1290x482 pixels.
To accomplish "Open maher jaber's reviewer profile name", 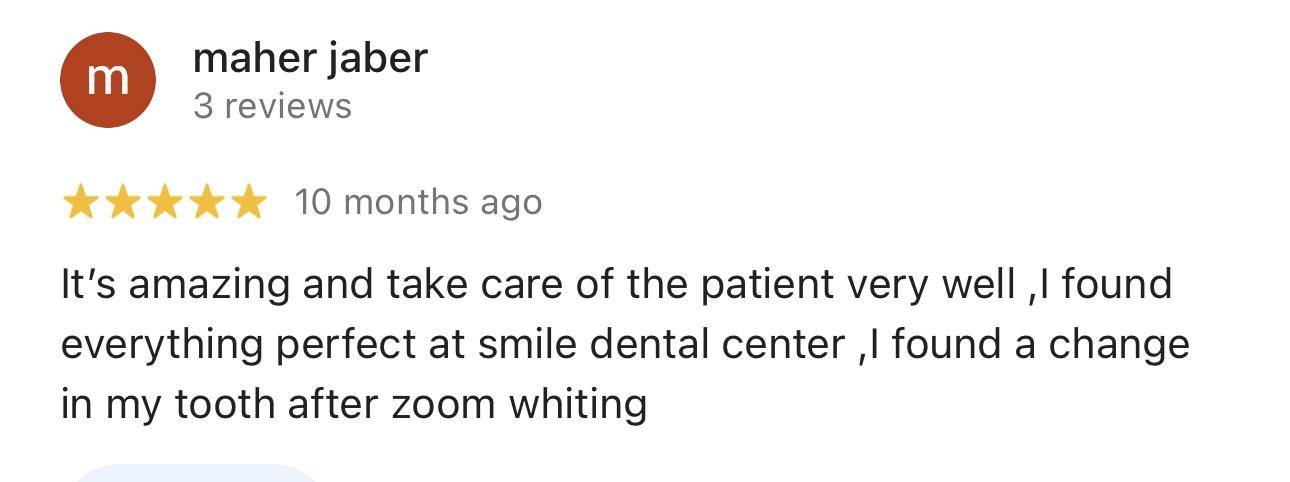I will pyautogui.click(x=310, y=58).
